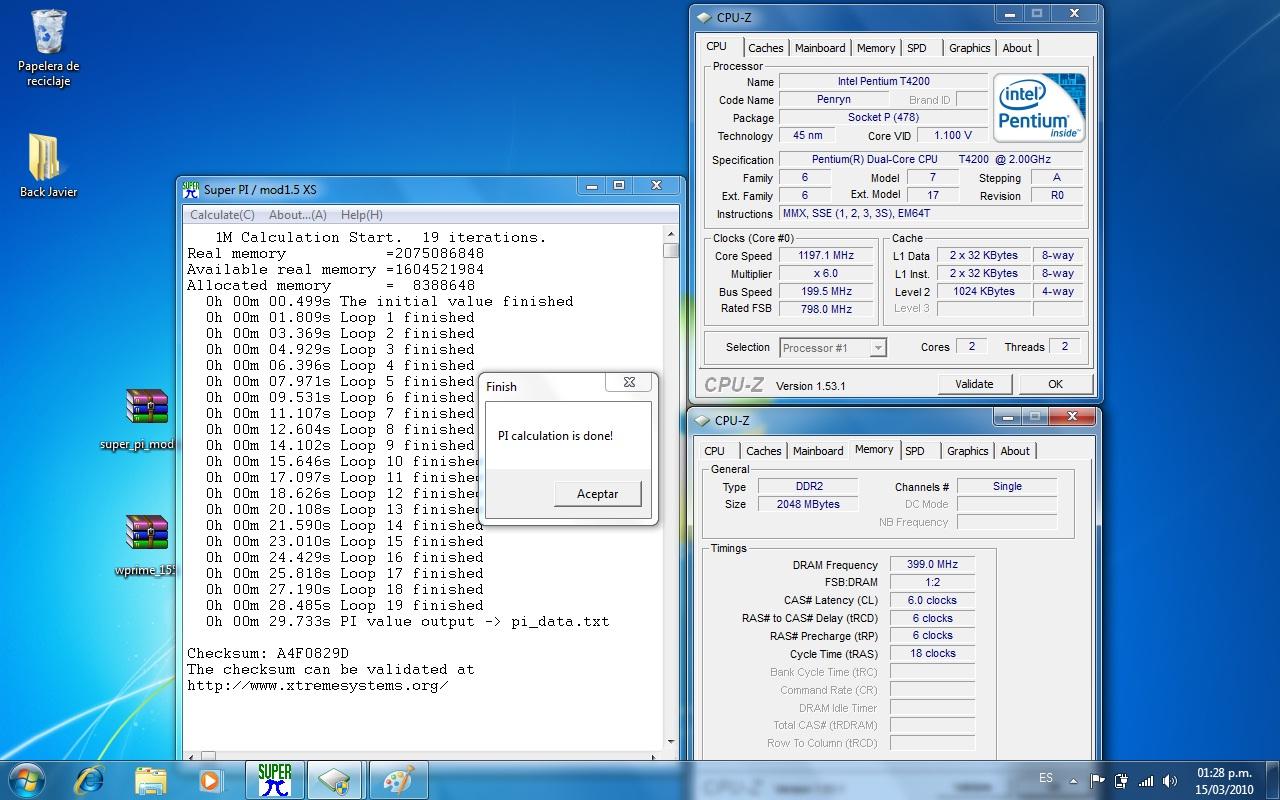Click Super PI vertical scrollbar down arrow

tap(671, 741)
